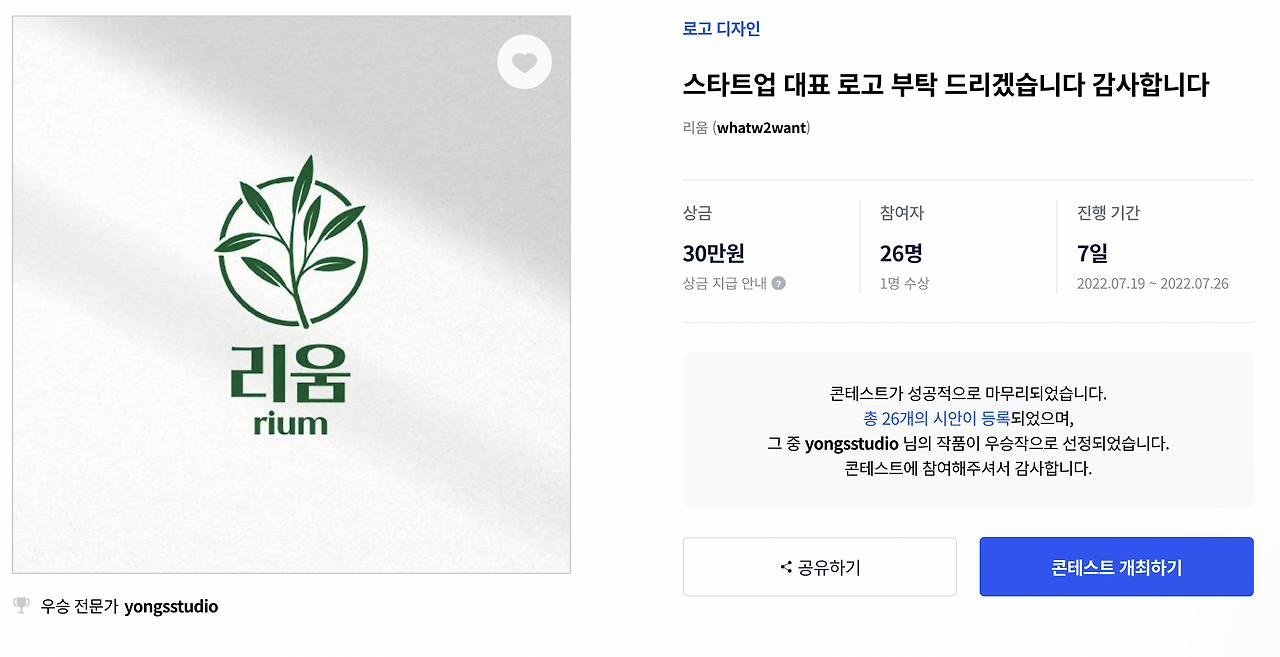Select the 참여자 26명 participants count
Screen dimensions: 1280x657
click(898, 253)
